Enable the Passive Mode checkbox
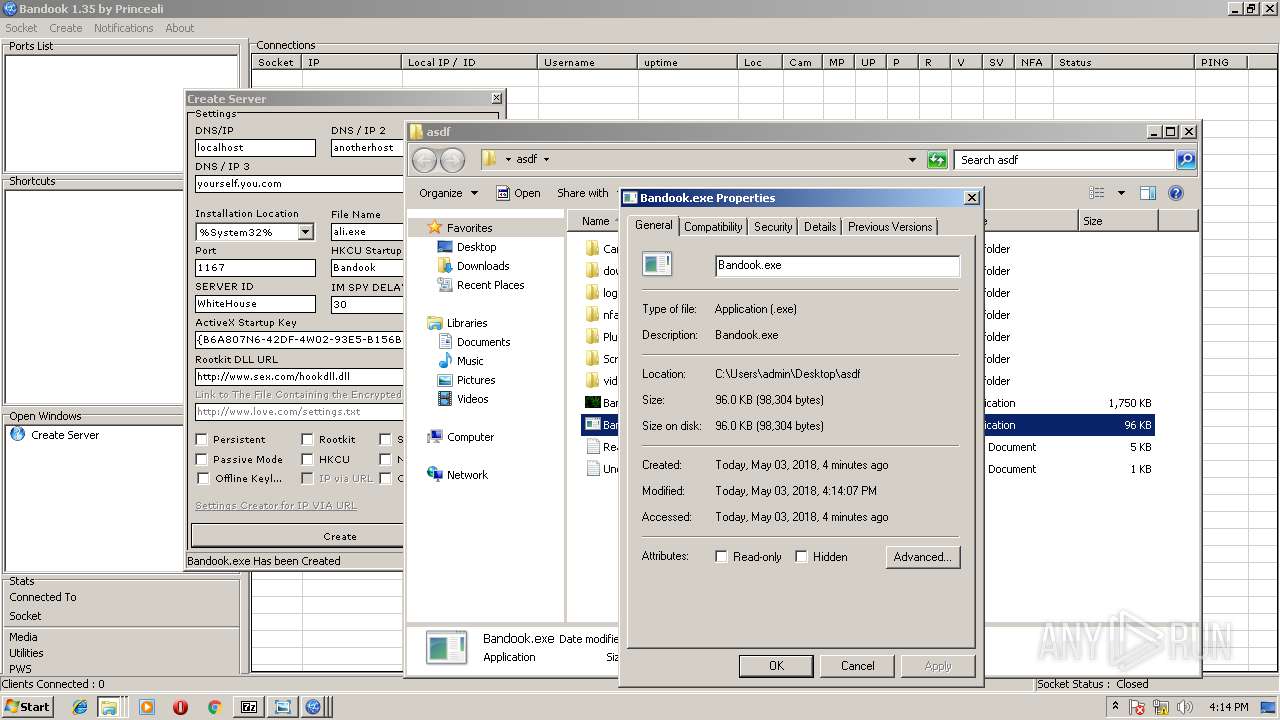 point(202,459)
